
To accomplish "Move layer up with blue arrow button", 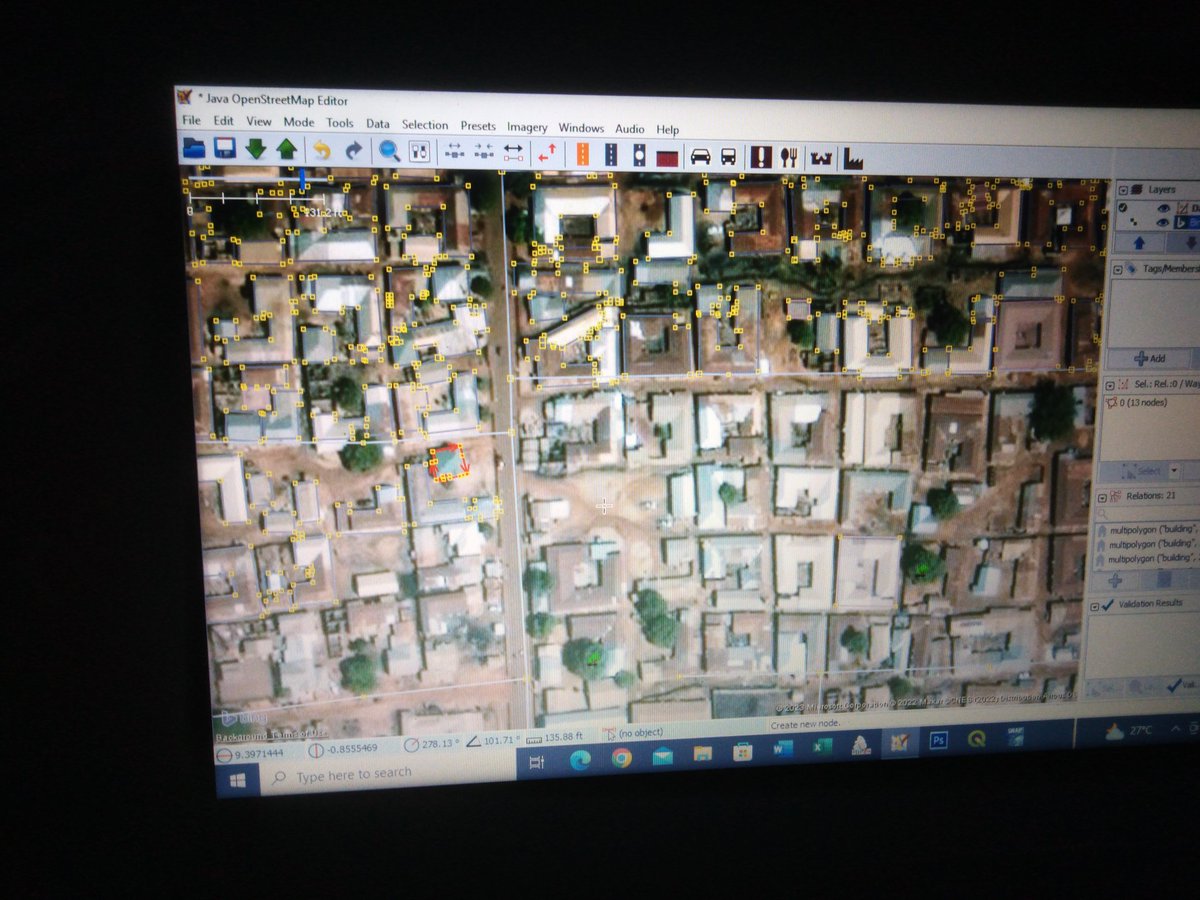I will [1139, 243].
